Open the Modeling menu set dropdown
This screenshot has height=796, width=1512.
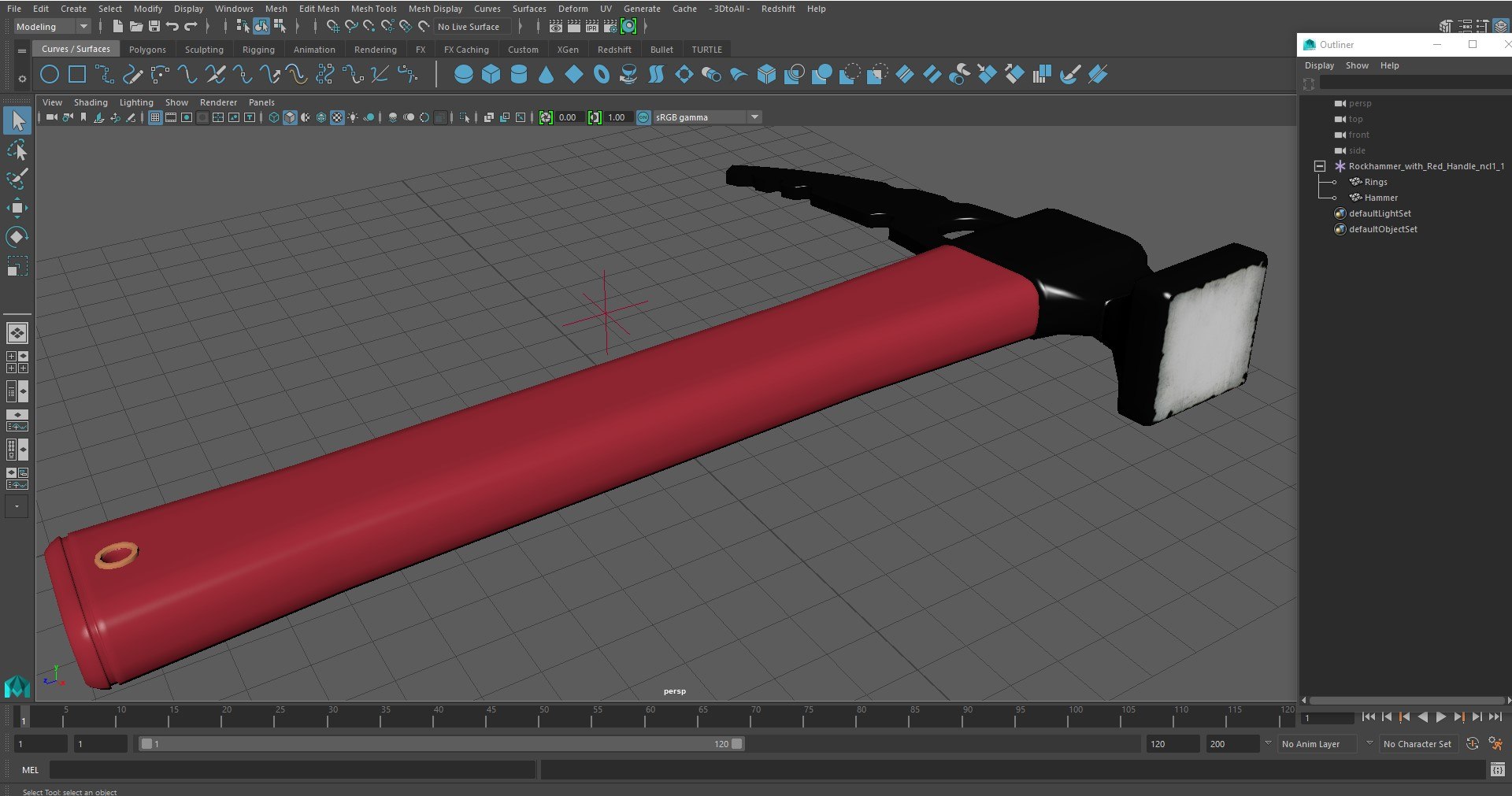pyautogui.click(x=53, y=27)
